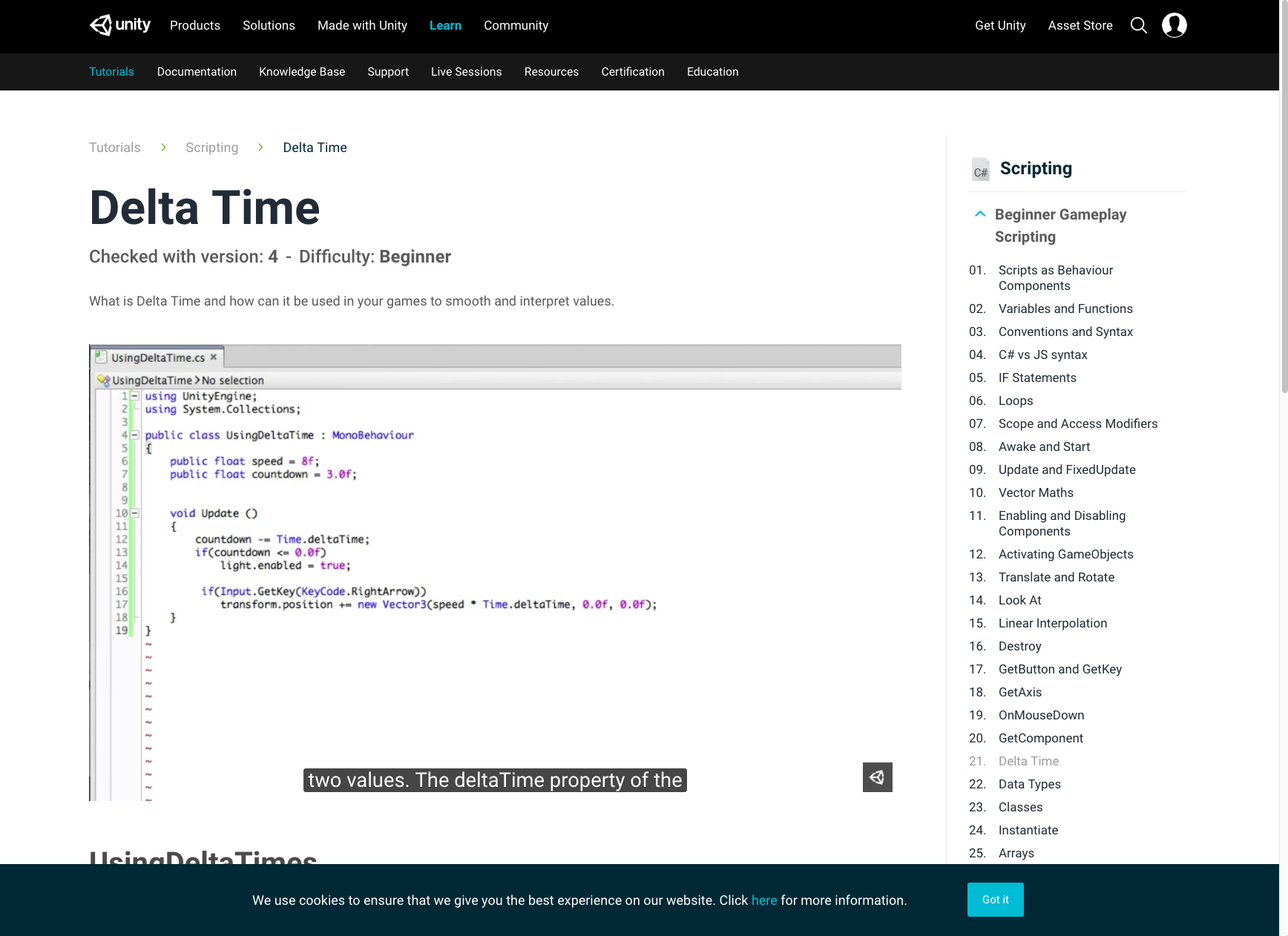This screenshot has width=1288, height=936.
Task: Click the 'here' cookie information link
Action: point(764,900)
